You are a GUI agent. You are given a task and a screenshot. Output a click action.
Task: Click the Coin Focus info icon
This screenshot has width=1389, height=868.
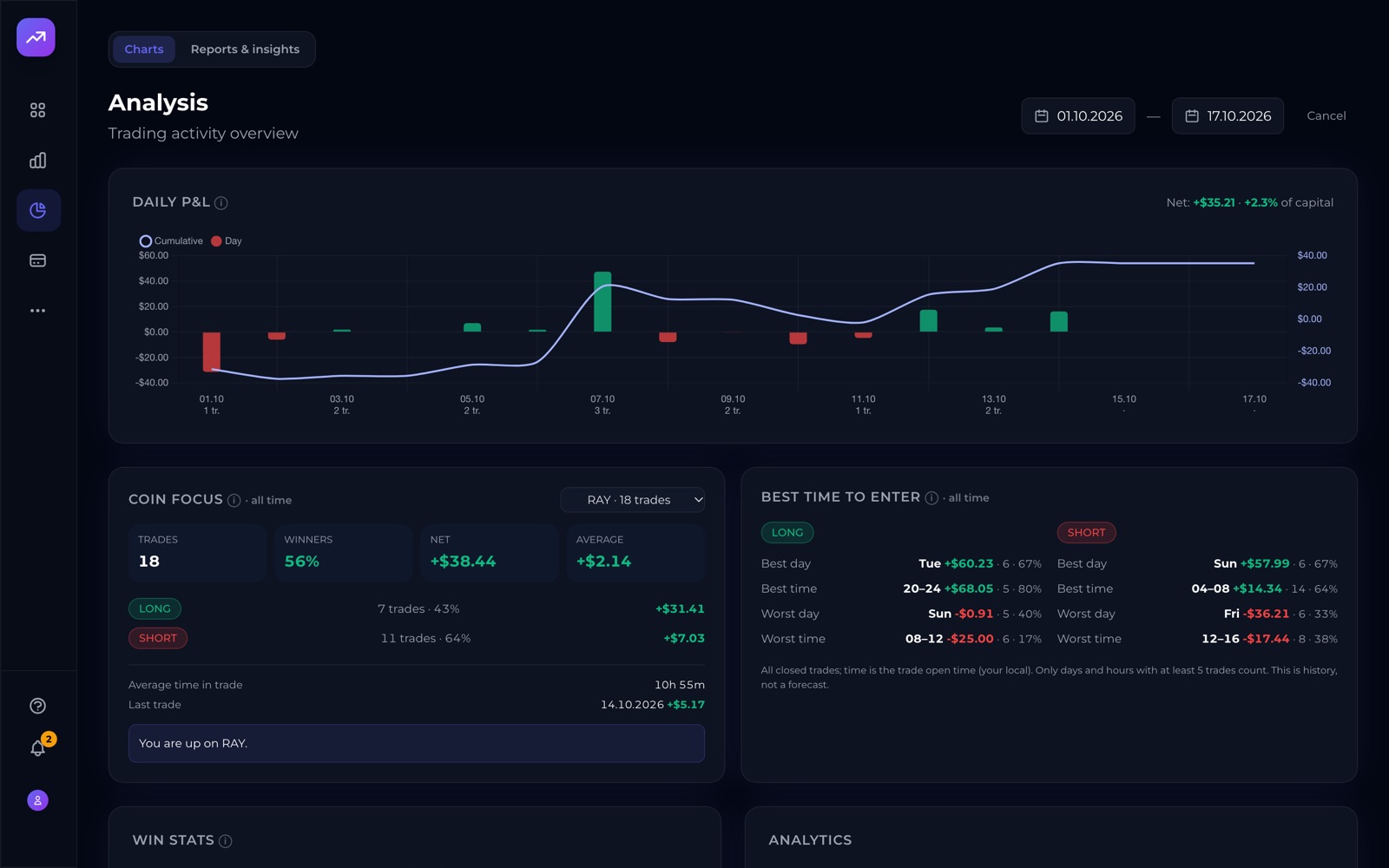pos(234,500)
